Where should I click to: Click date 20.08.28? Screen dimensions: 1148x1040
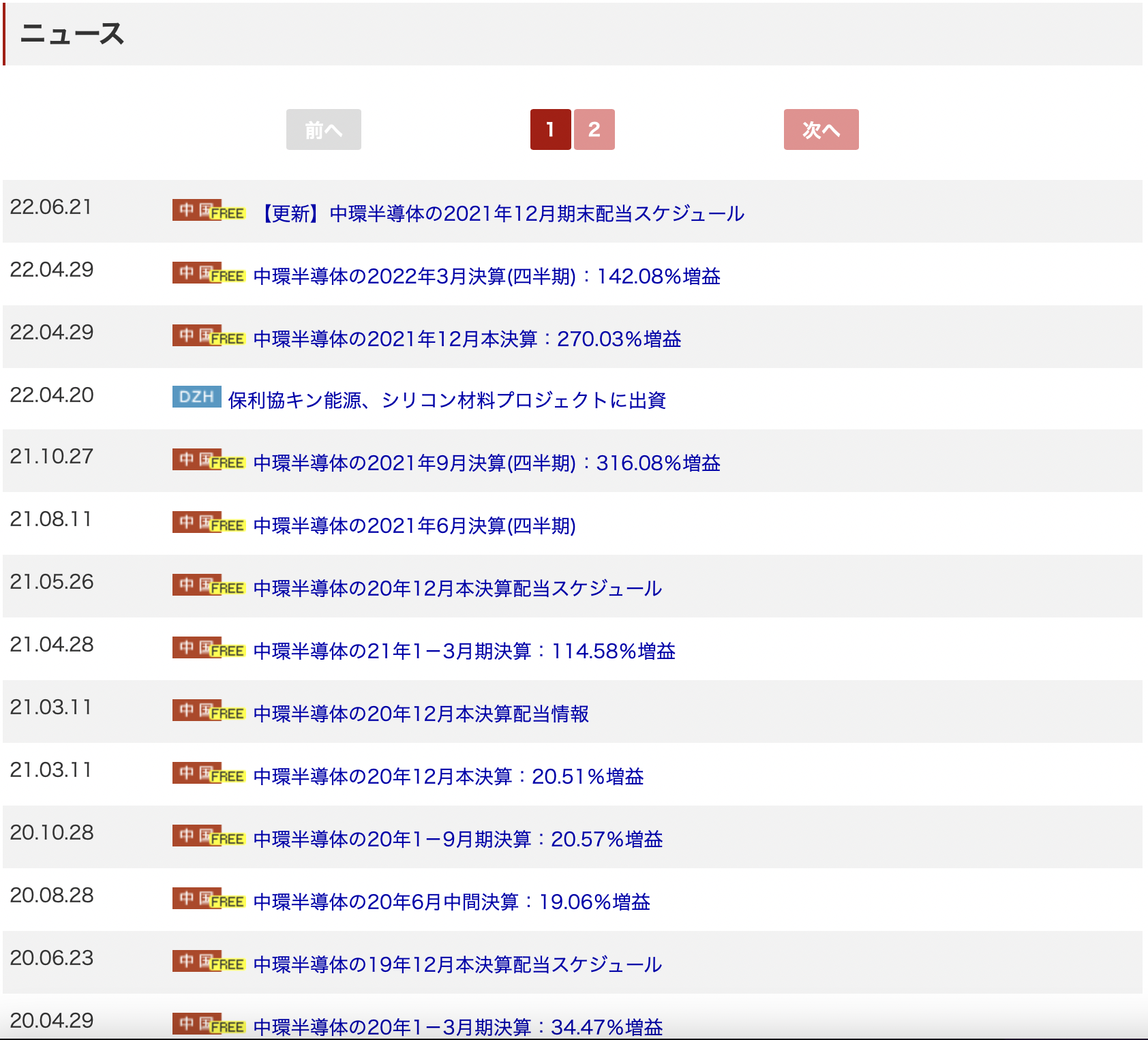(x=52, y=896)
